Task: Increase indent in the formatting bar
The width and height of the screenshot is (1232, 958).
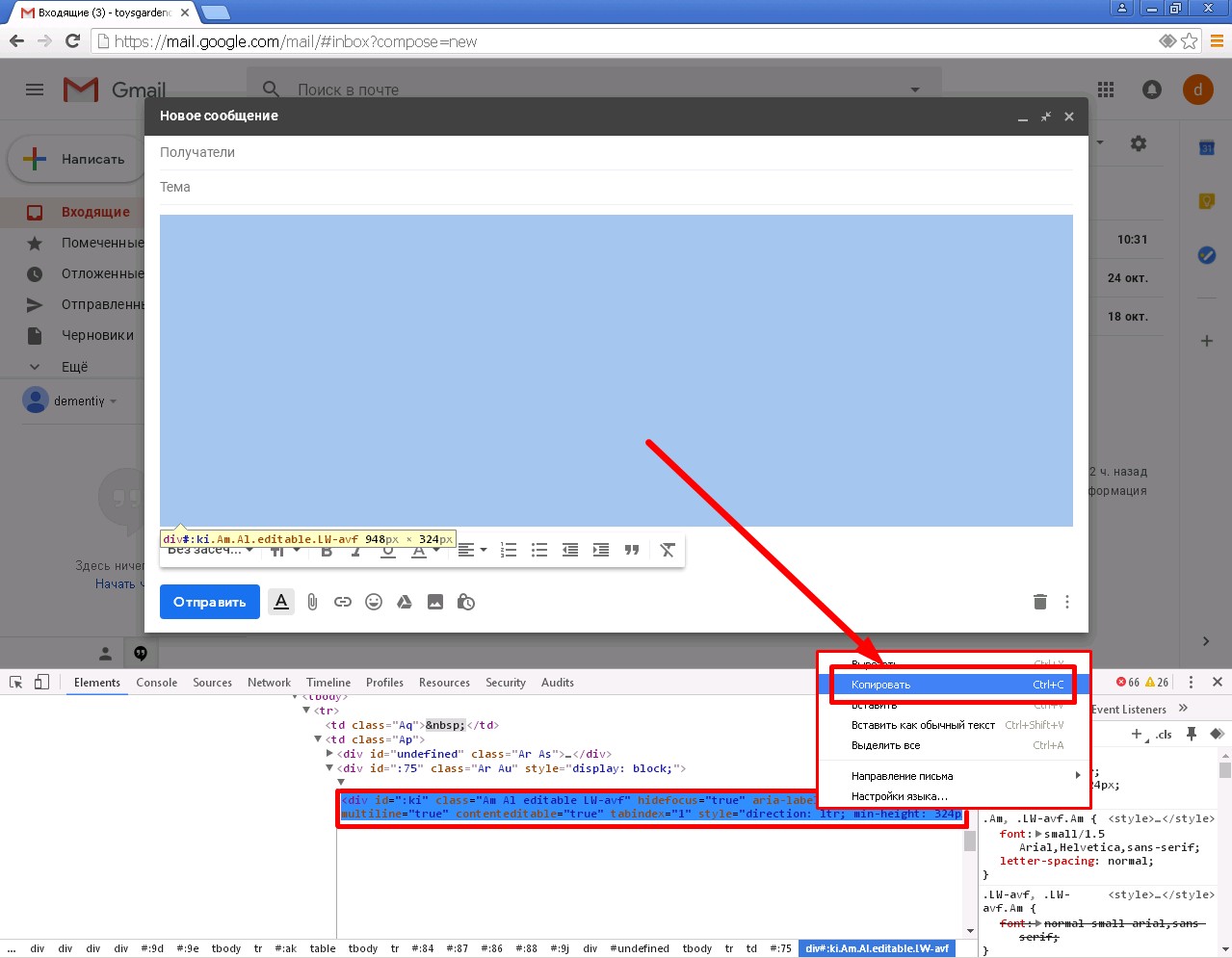Action: [x=601, y=550]
